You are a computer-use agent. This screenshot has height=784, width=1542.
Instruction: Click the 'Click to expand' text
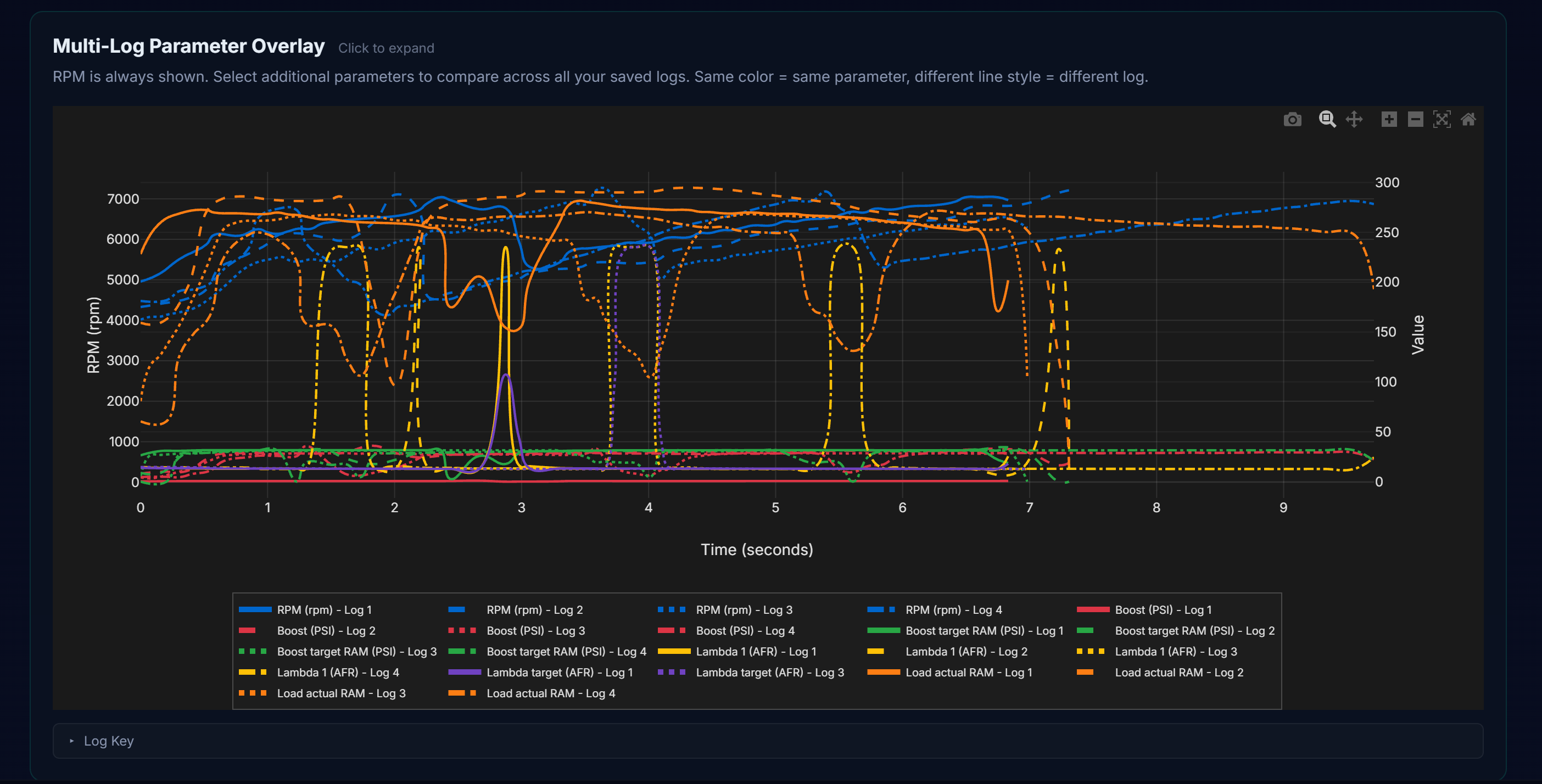tap(386, 48)
